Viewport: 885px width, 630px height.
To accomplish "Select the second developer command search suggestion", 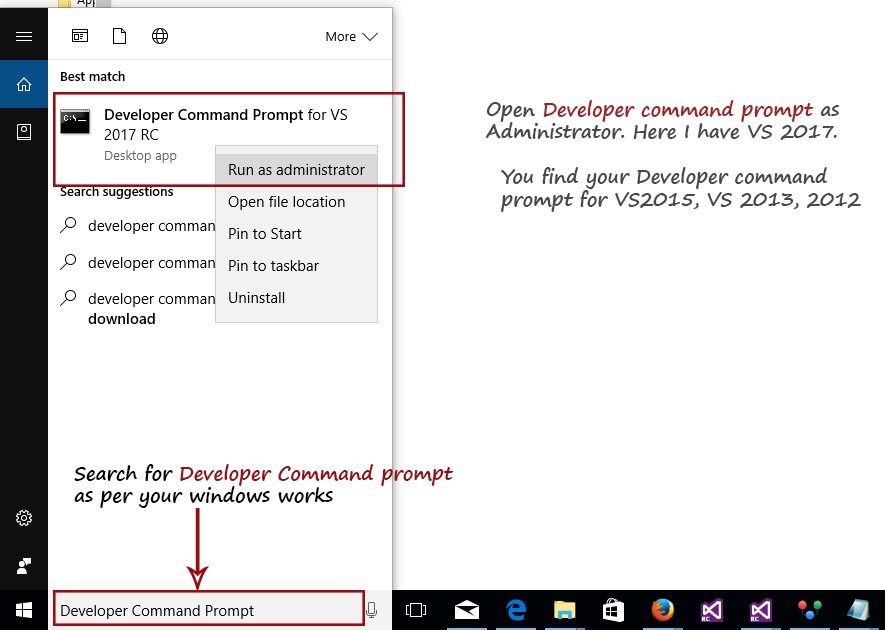I will pyautogui.click(x=137, y=262).
